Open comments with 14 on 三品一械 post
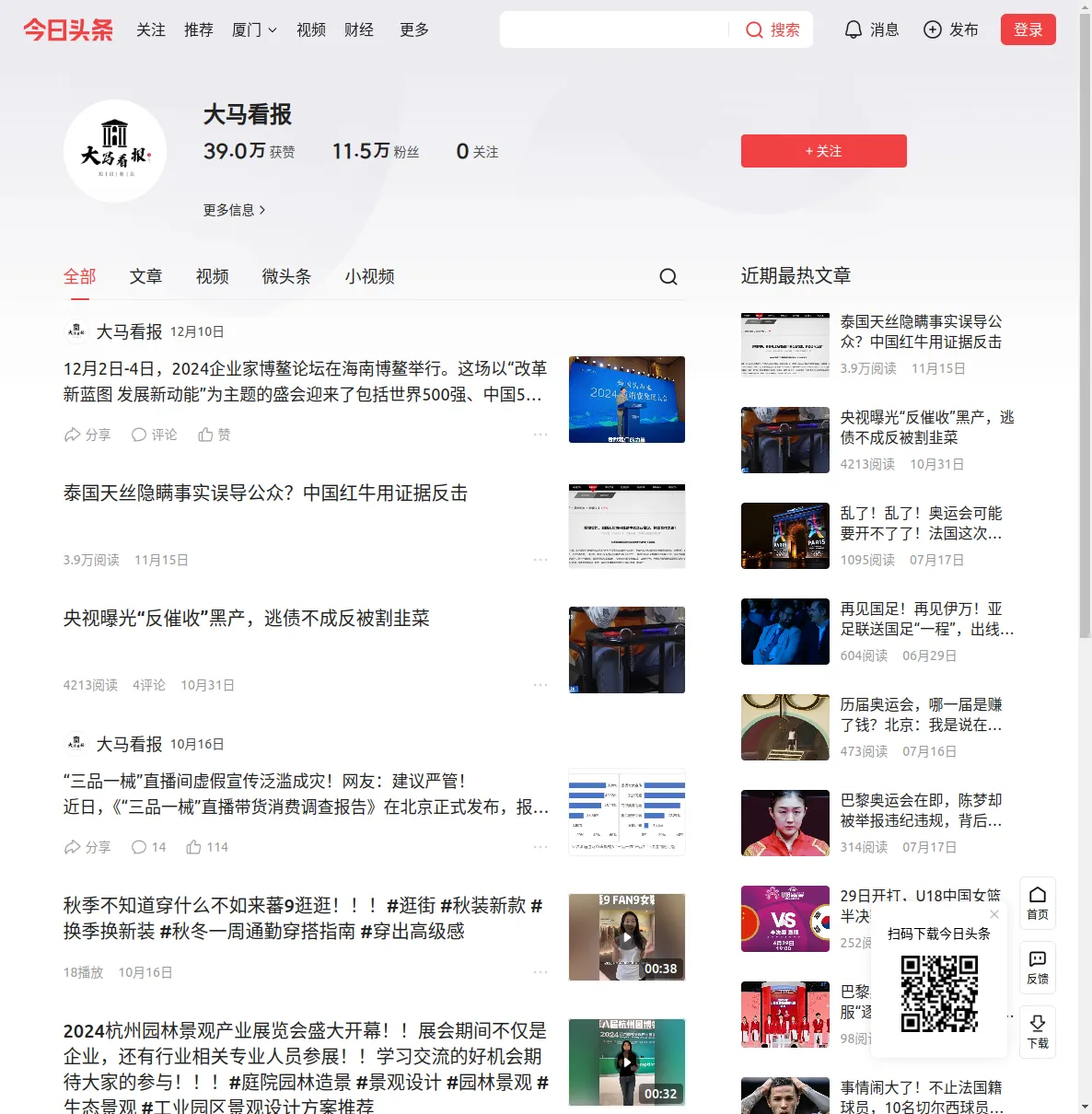This screenshot has height=1114, width=1092. [148, 847]
